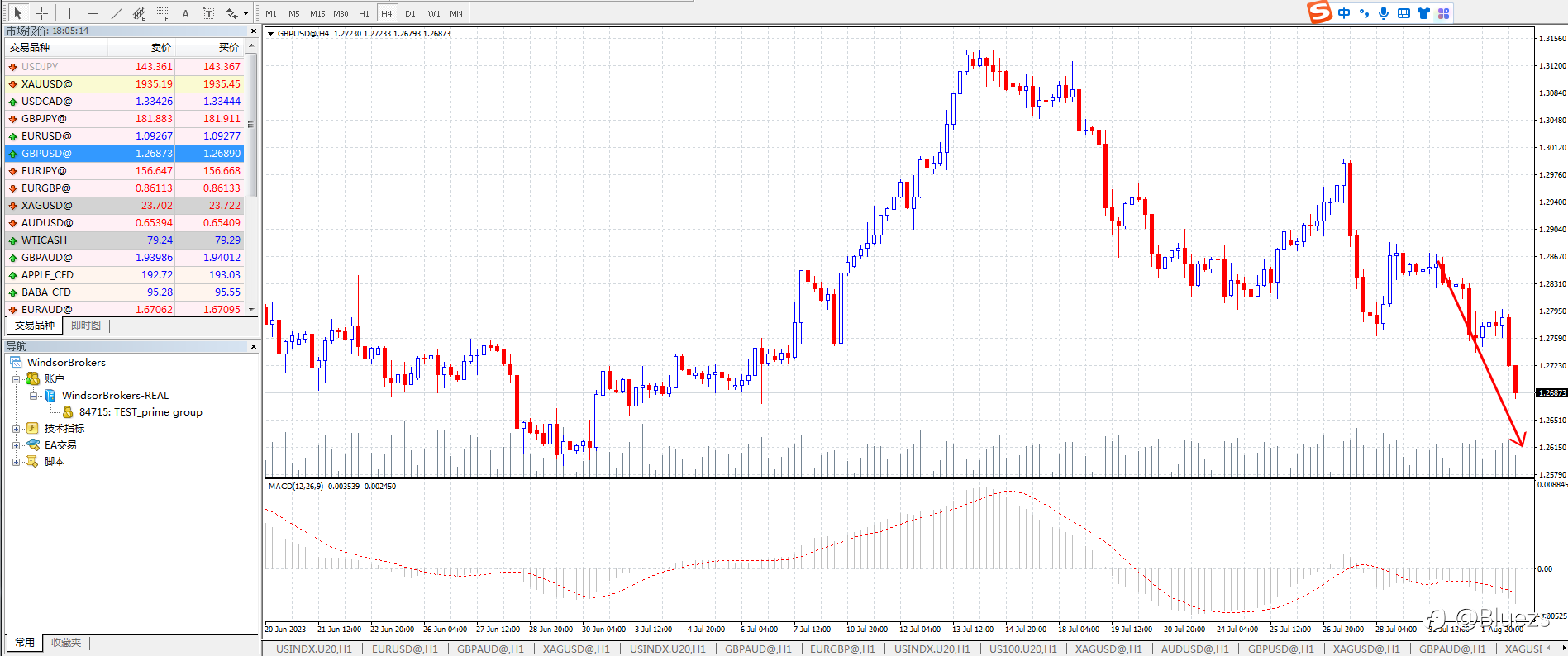Click the 交易品种 symbol column header
Screen dimensions: 1568x656
pyautogui.click(x=56, y=47)
